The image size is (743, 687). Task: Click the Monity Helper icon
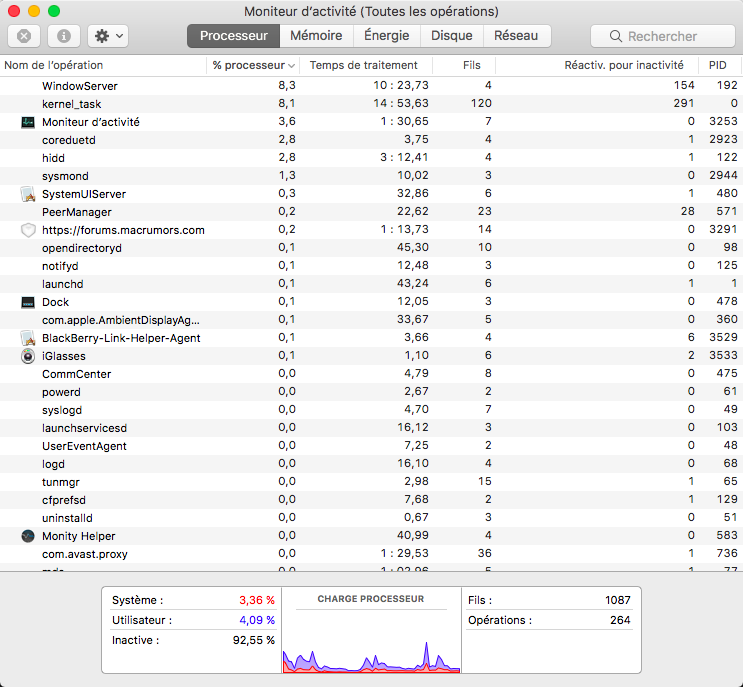point(28,536)
